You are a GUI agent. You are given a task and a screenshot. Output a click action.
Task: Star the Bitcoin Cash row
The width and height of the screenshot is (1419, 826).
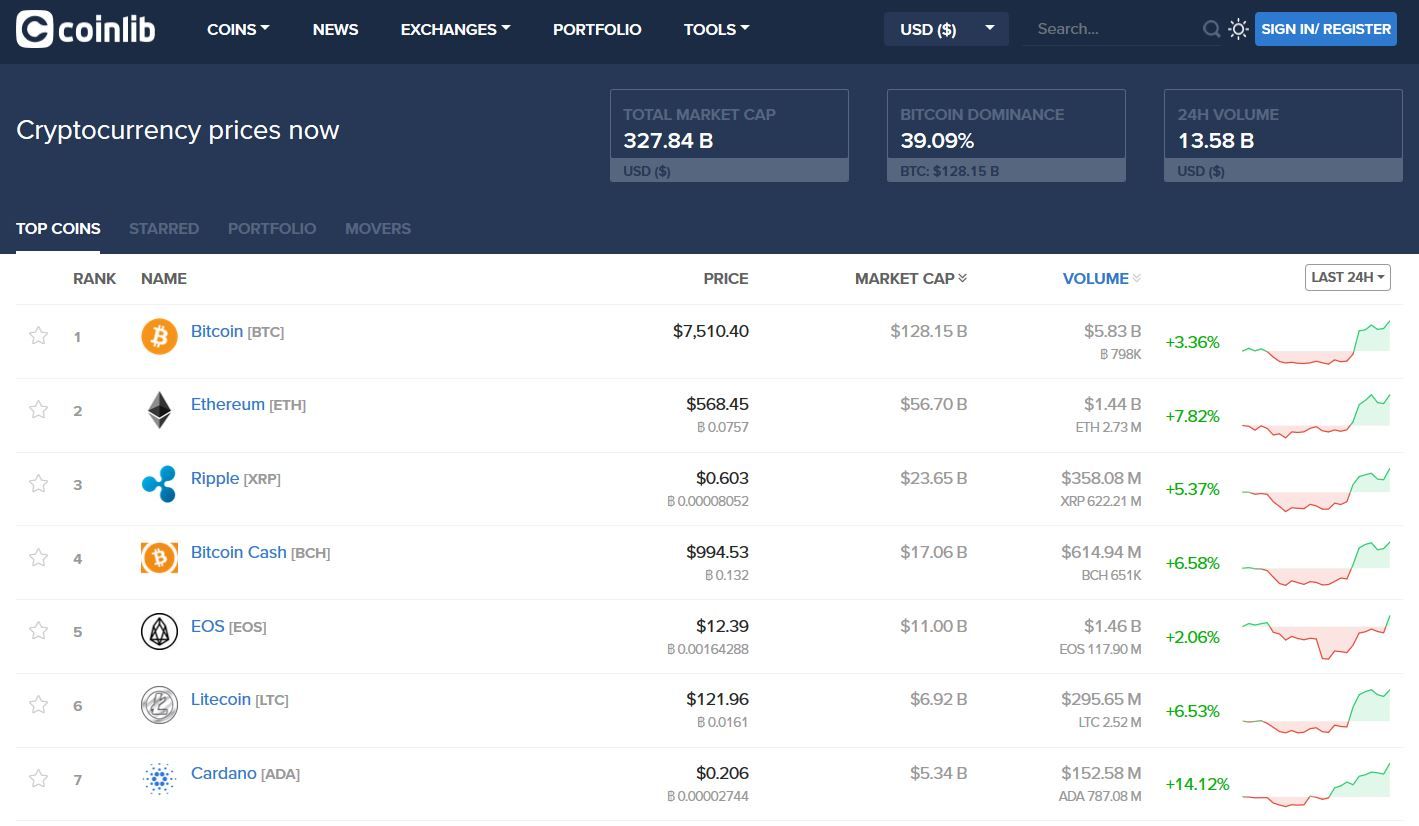click(38, 558)
